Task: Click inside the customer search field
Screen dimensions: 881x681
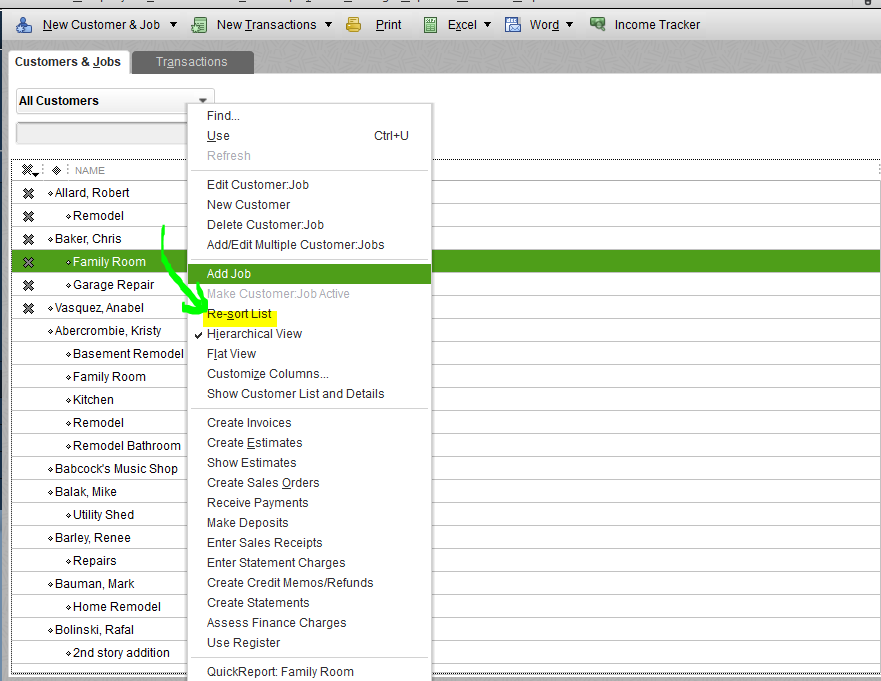Action: pos(100,133)
